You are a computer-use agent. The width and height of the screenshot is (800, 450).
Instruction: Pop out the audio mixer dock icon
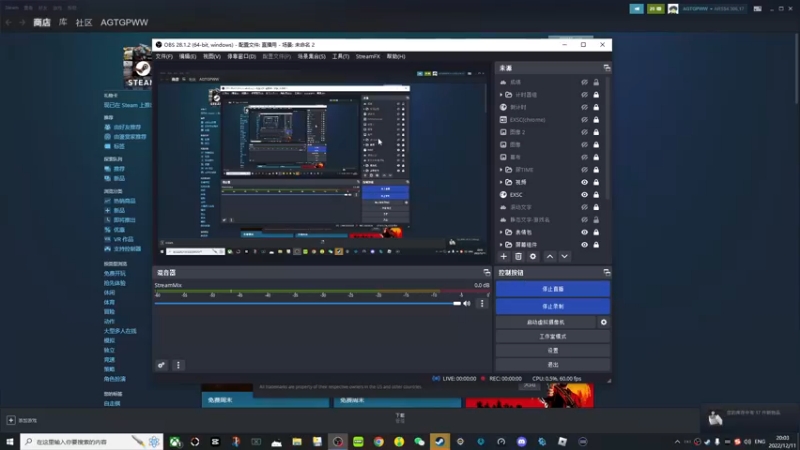(486, 272)
